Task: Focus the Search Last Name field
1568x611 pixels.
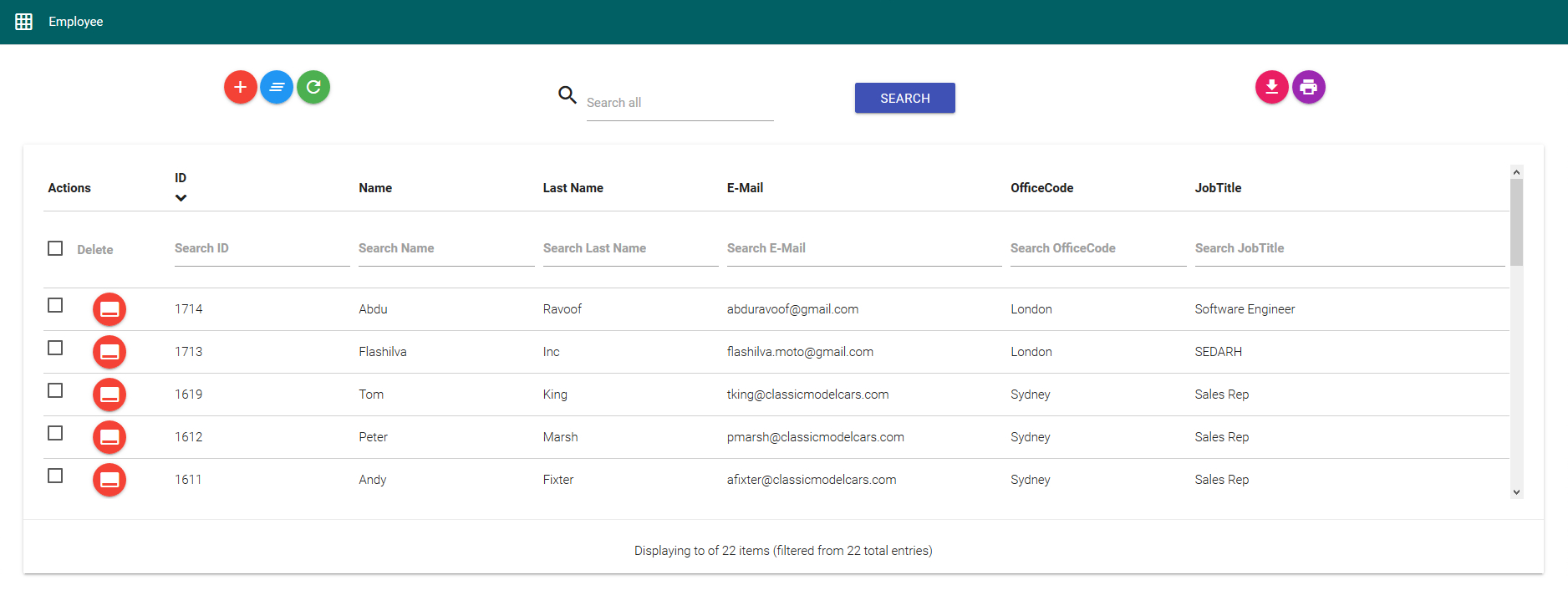Action: tap(631, 249)
